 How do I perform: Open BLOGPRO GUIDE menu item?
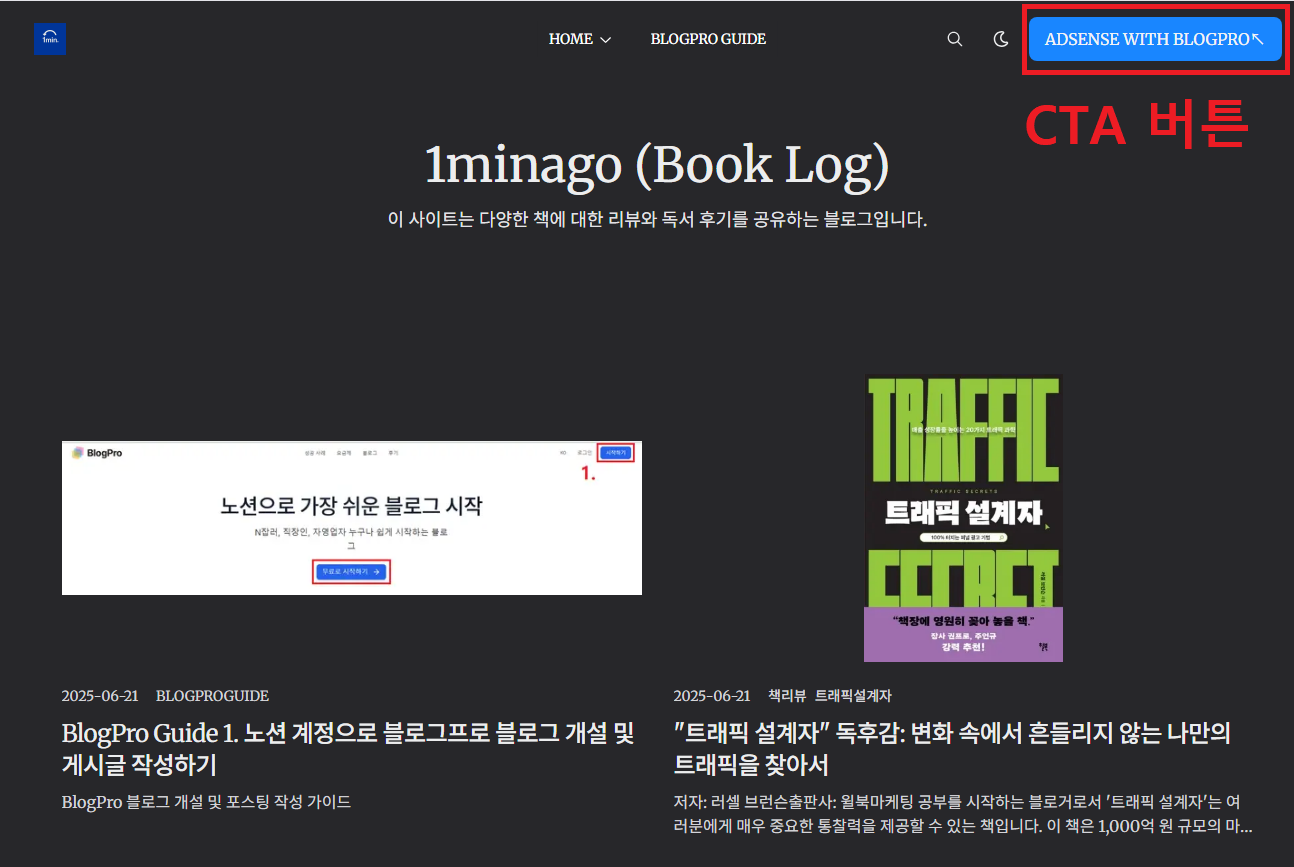[708, 39]
